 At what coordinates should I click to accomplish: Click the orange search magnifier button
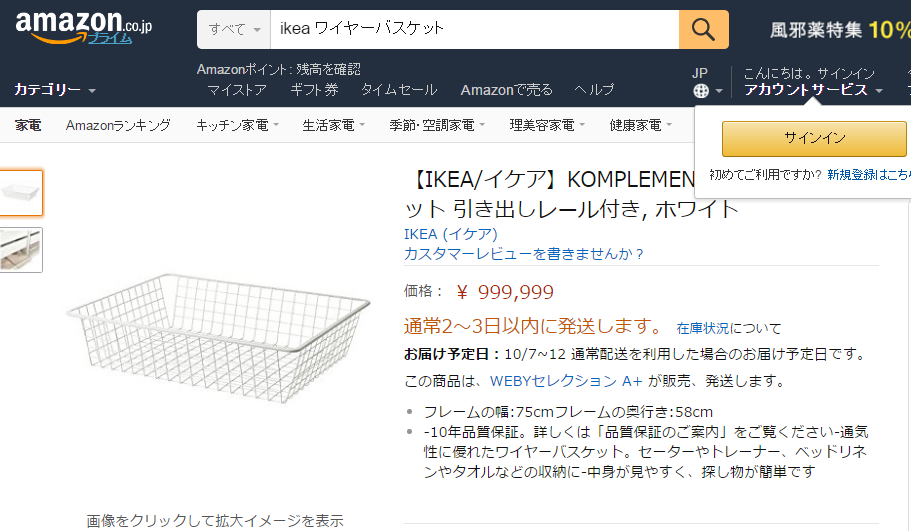703,29
